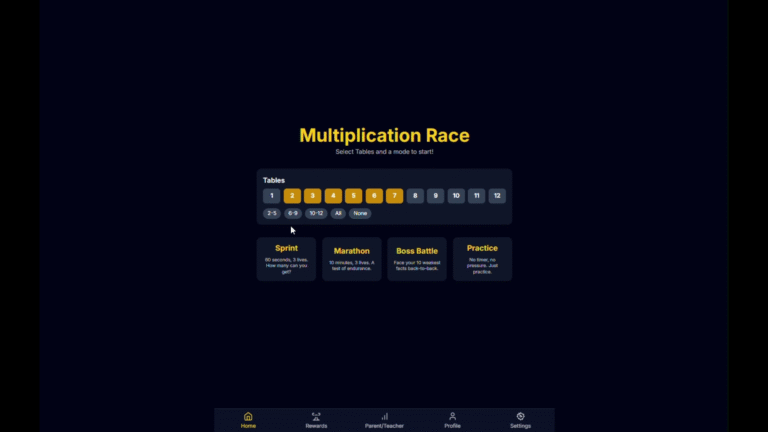Select All tables preset
The image size is (768, 432).
pos(338,213)
